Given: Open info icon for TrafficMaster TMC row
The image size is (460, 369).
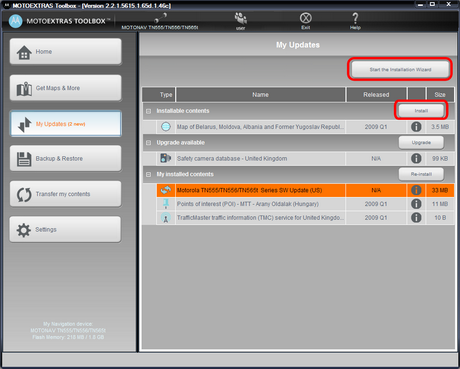Looking at the screenshot, I should pyautogui.click(x=416, y=217).
